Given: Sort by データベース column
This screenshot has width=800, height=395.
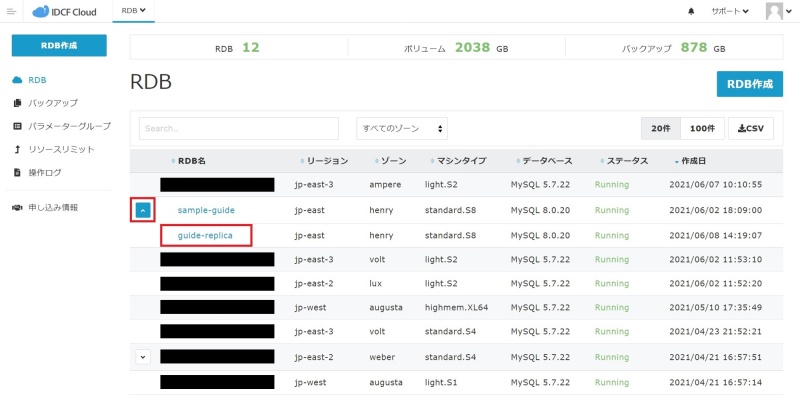Looking at the screenshot, I should (x=544, y=161).
